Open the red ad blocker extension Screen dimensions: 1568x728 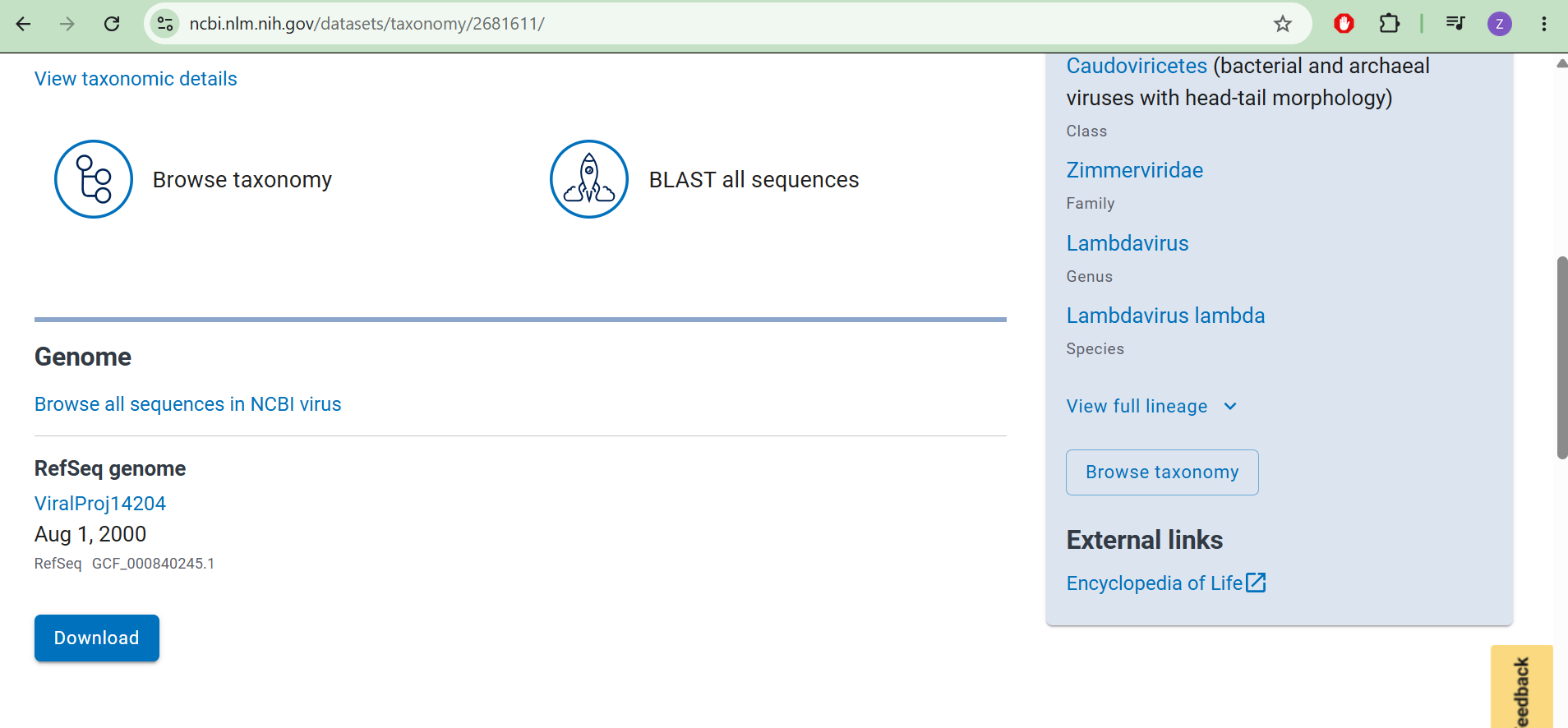(x=1344, y=24)
